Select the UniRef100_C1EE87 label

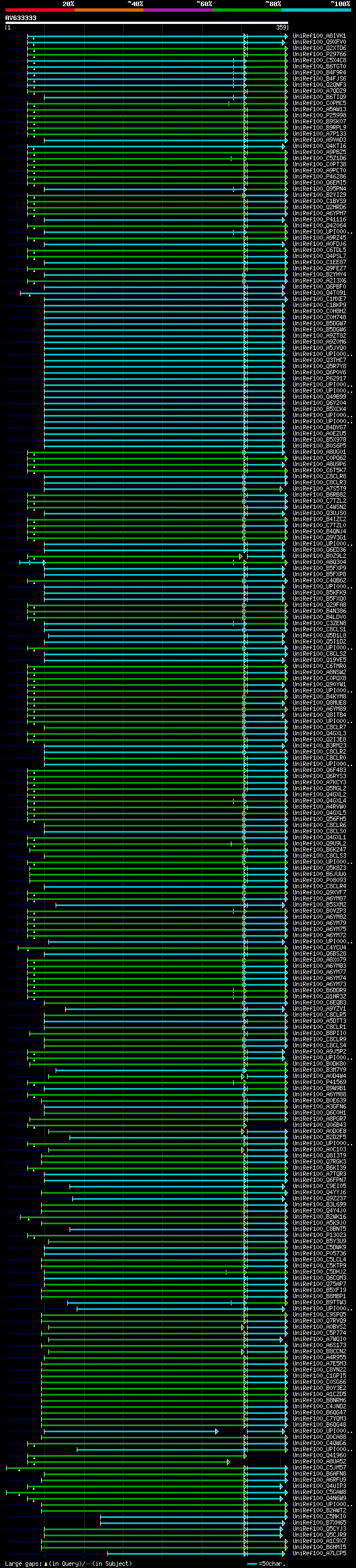(x=319, y=263)
